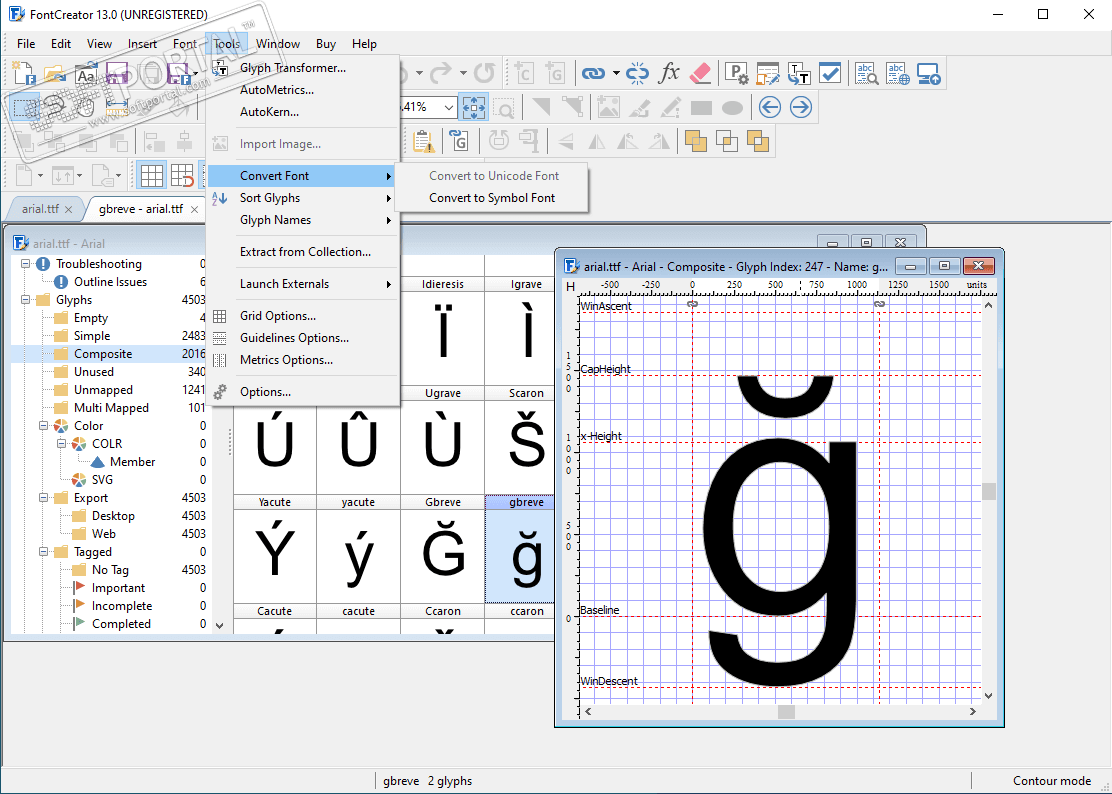Collapse the Glyphs tree node
The image size is (1112, 794).
[x=26, y=300]
